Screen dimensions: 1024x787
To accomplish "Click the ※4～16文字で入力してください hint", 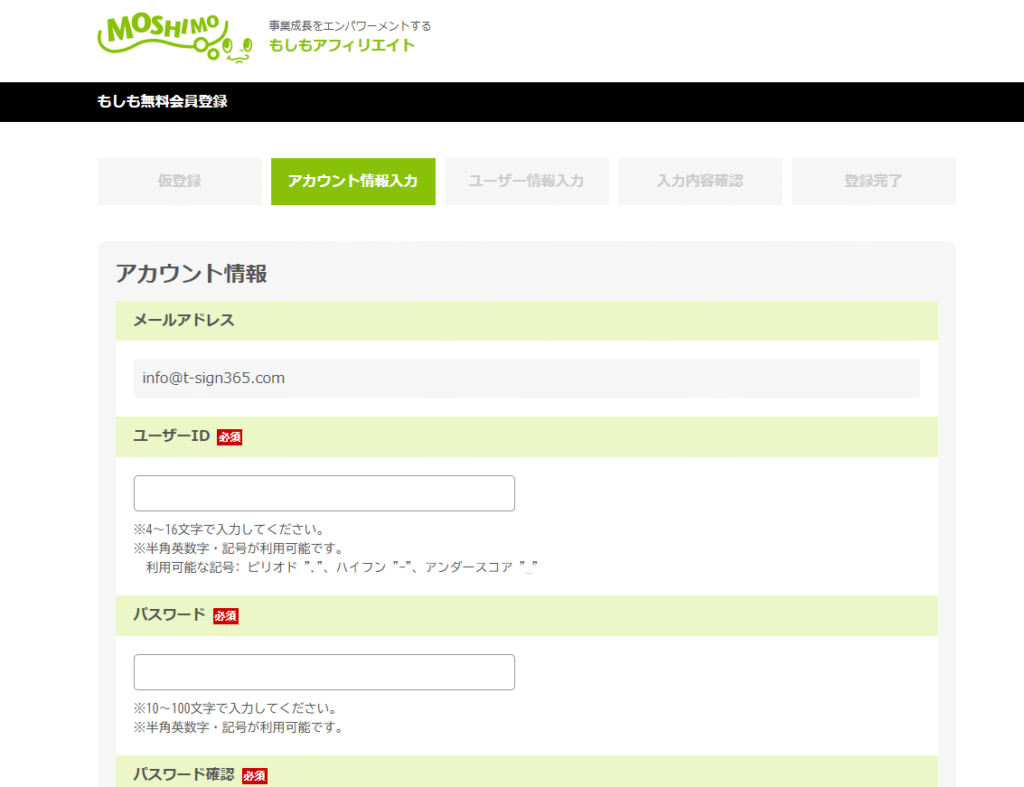I will 229,529.
